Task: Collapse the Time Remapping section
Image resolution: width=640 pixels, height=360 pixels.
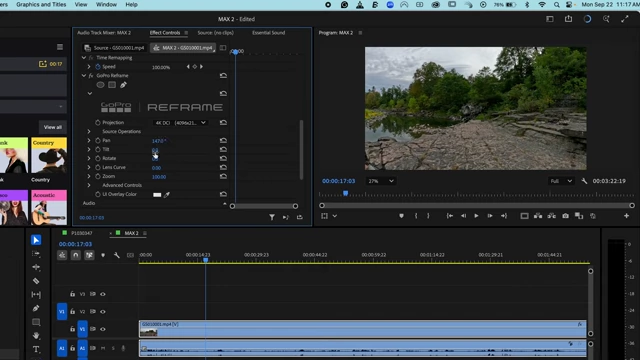Action: pyautogui.click(x=84, y=58)
